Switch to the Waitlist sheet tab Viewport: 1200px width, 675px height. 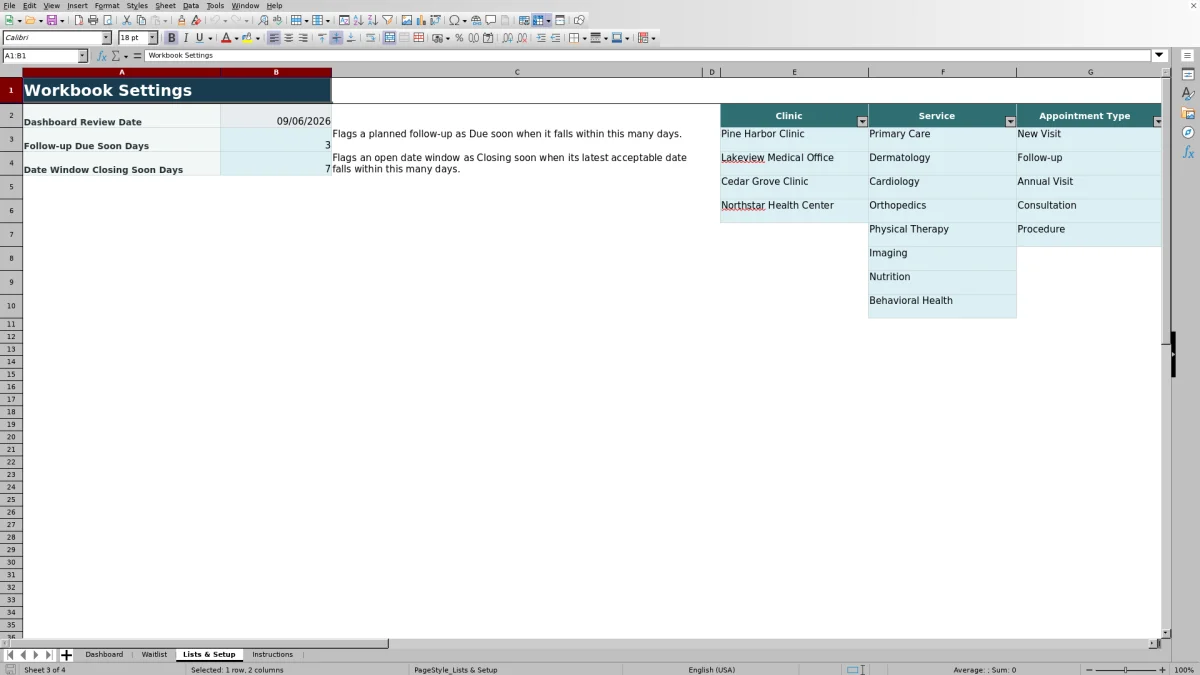click(154, 654)
